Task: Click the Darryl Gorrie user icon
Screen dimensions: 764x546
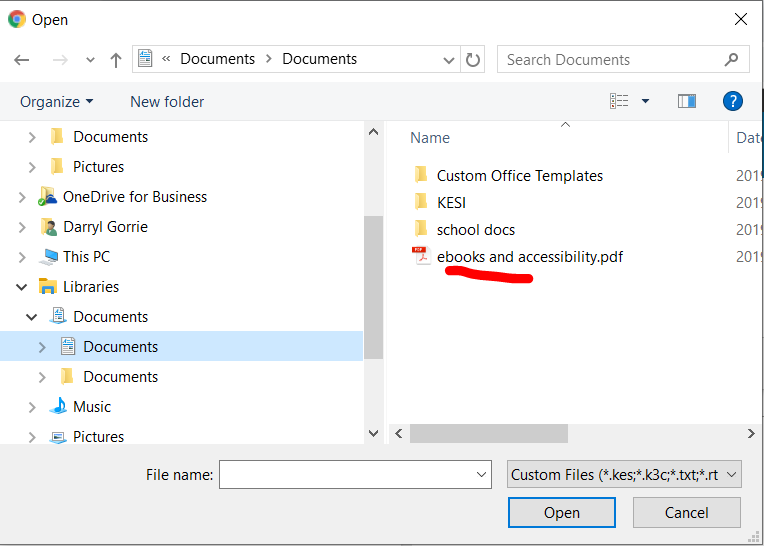Action: tap(48, 227)
